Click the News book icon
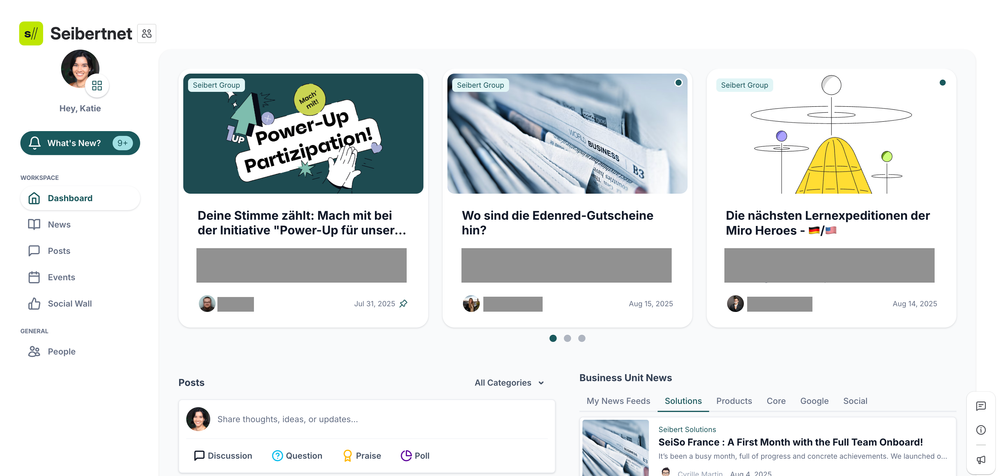 pyautogui.click(x=34, y=224)
